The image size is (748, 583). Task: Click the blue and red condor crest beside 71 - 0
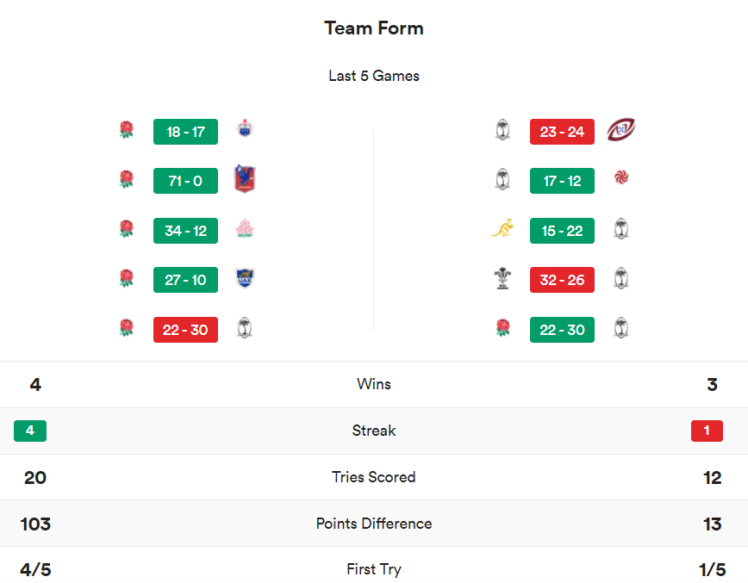[245, 180]
